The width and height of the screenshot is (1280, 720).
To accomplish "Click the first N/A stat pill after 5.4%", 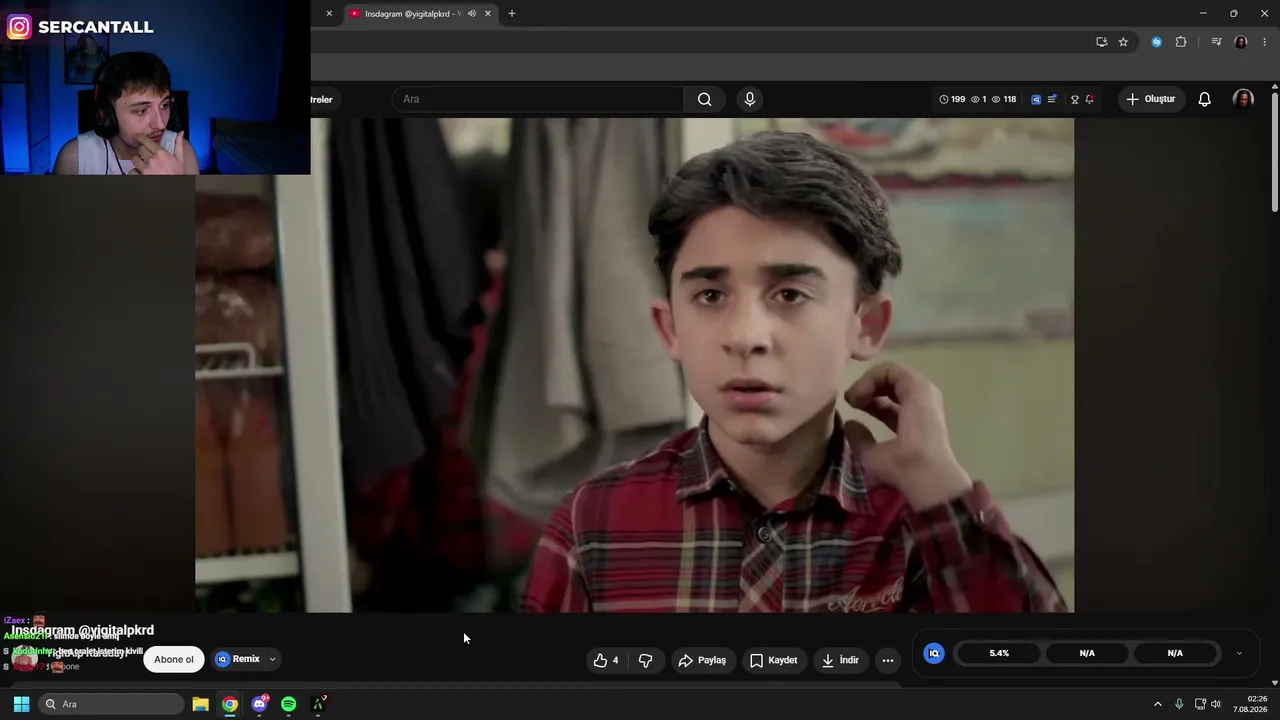I will pyautogui.click(x=1087, y=653).
